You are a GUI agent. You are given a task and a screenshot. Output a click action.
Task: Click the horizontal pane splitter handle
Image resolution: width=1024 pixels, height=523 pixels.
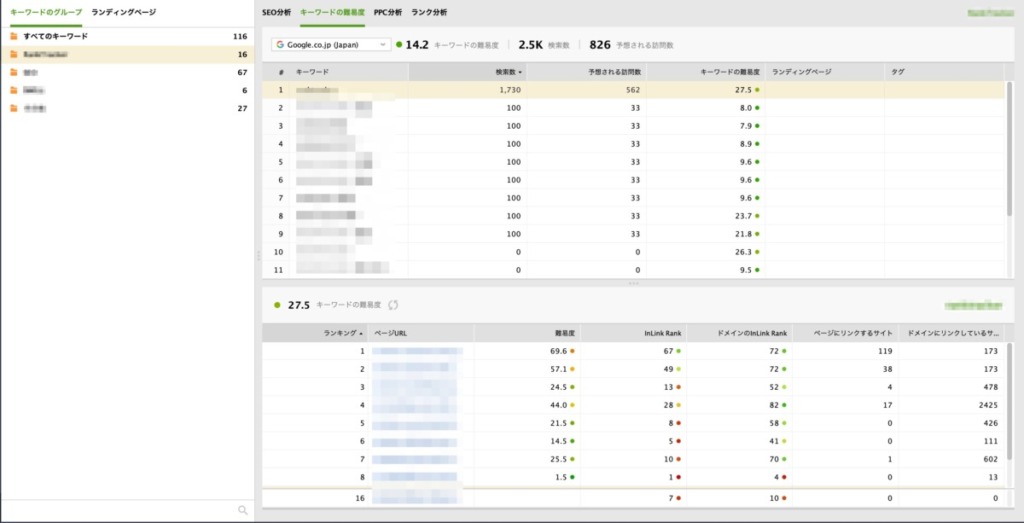click(633, 283)
